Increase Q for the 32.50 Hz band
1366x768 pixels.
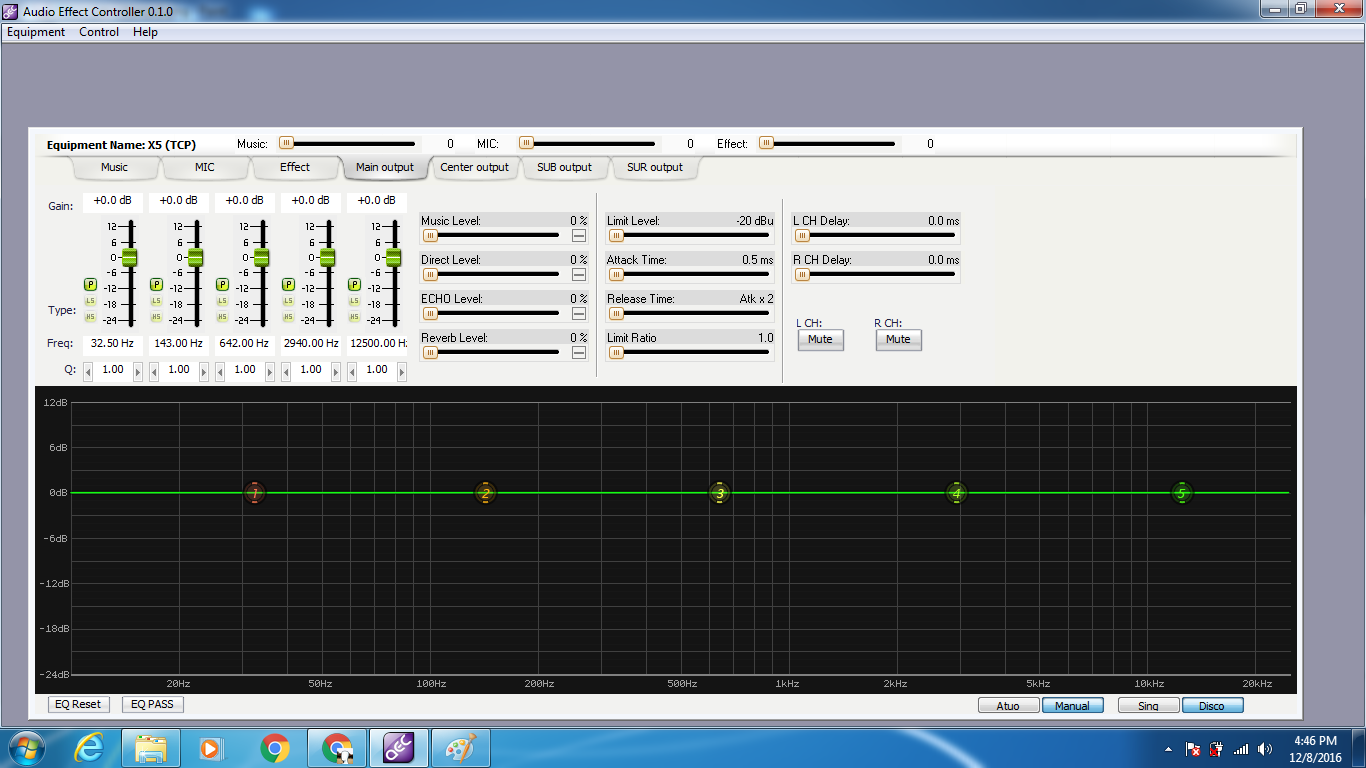point(138,371)
